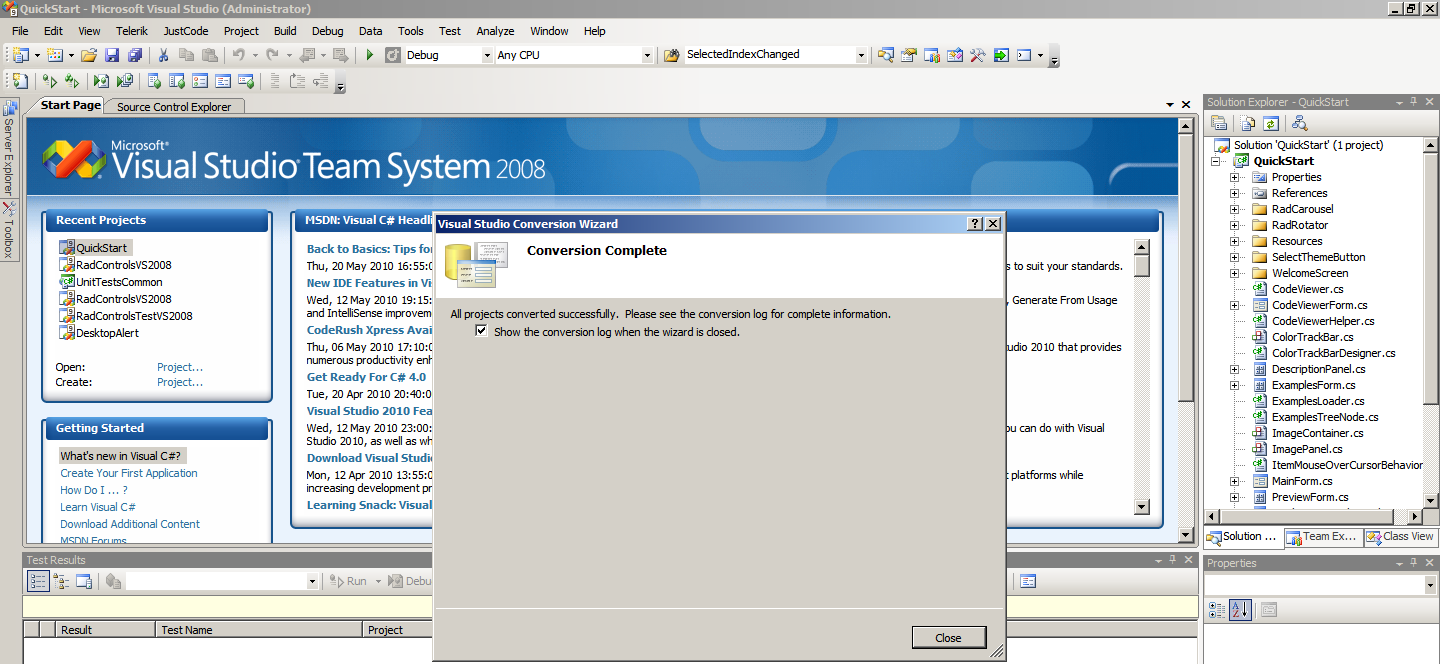Uncheck 'Show the conversion log' checkbox
This screenshot has width=1440, height=664.
(x=482, y=331)
